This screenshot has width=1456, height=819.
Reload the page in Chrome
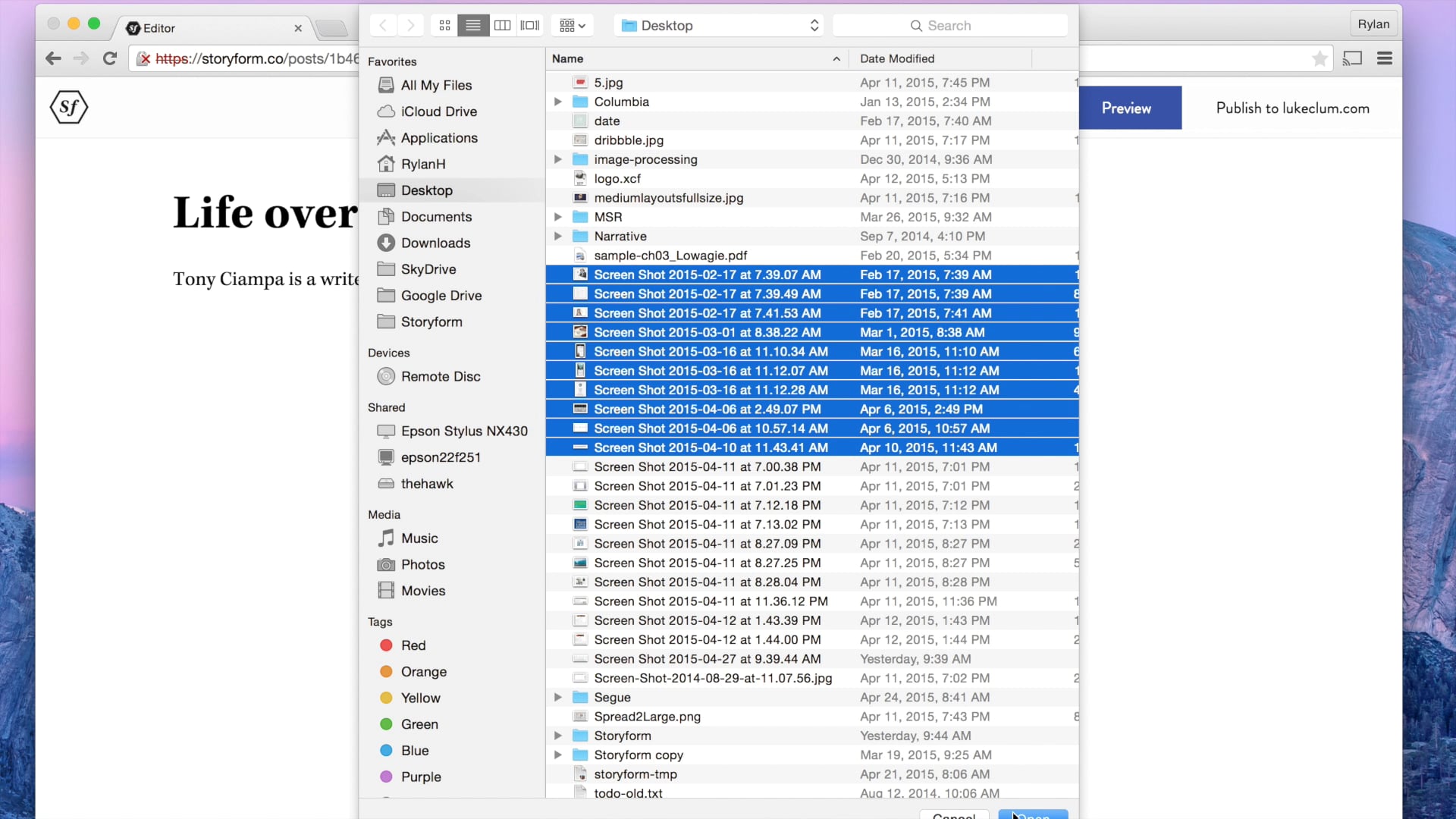[110, 58]
